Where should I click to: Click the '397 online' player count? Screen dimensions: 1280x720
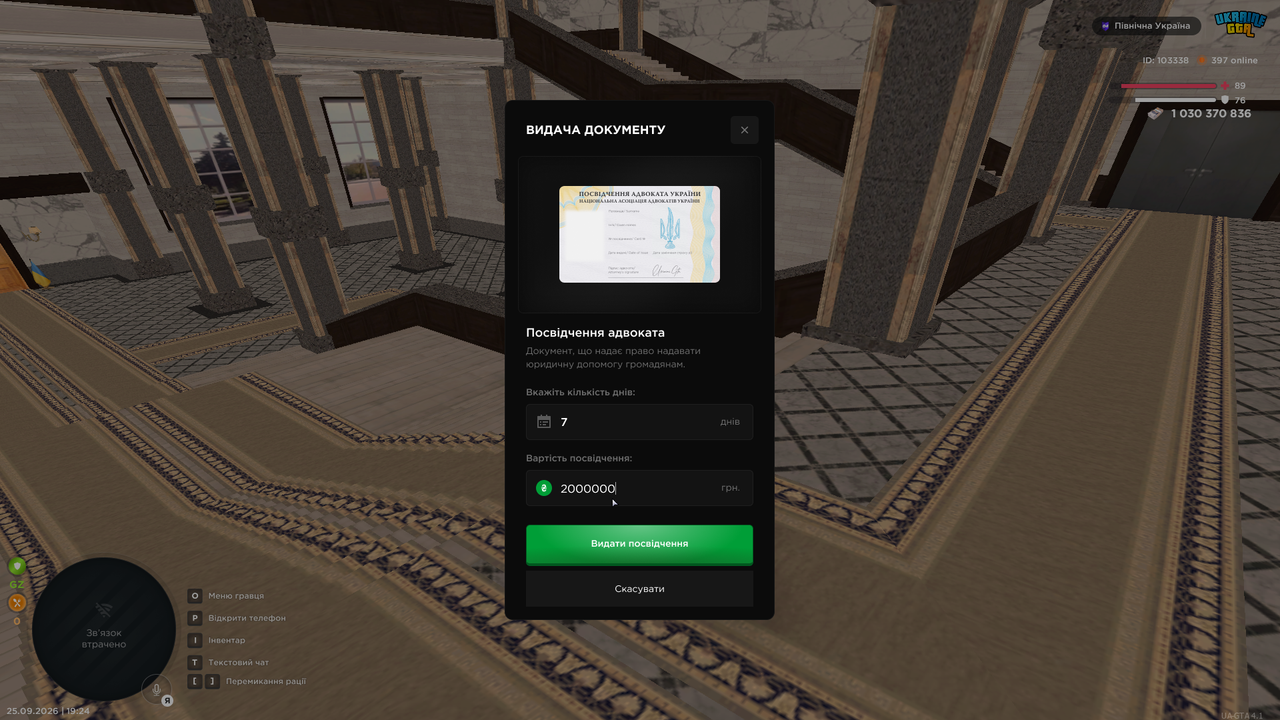1234,61
